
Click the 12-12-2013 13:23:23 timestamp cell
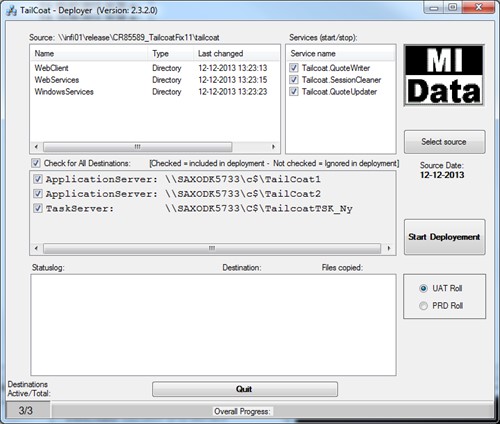click(233, 92)
